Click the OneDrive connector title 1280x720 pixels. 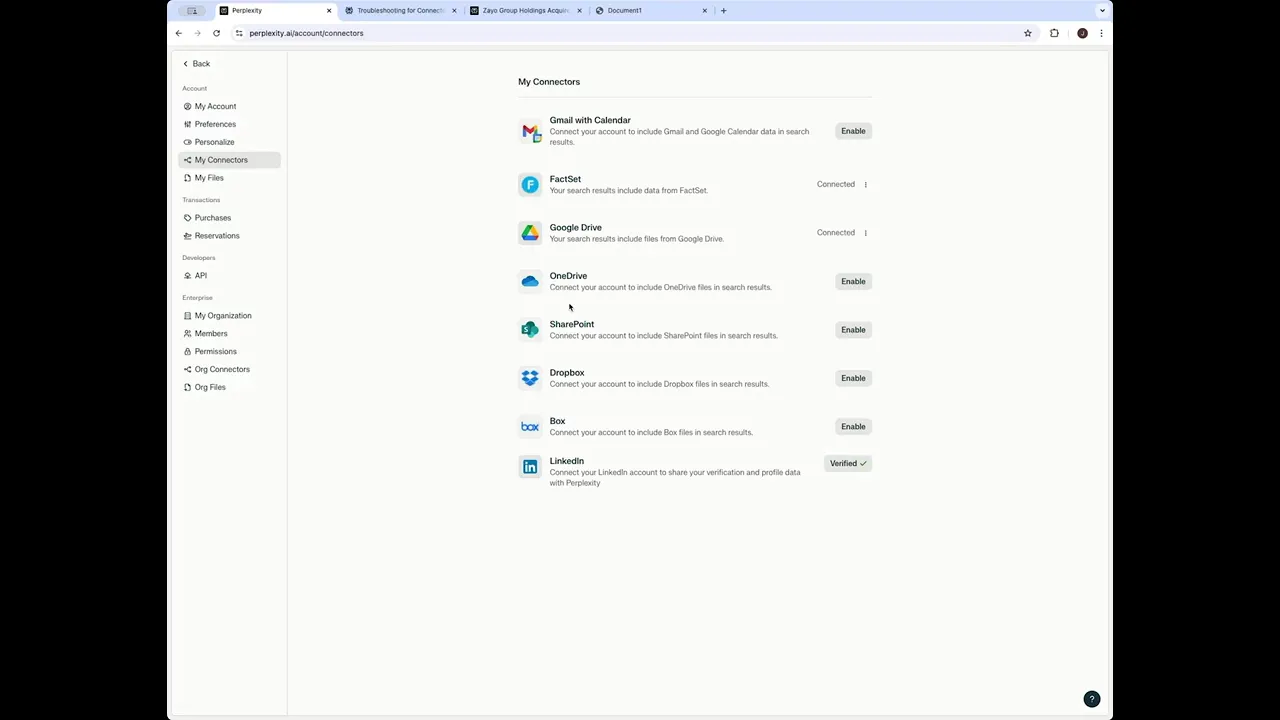[568, 276]
